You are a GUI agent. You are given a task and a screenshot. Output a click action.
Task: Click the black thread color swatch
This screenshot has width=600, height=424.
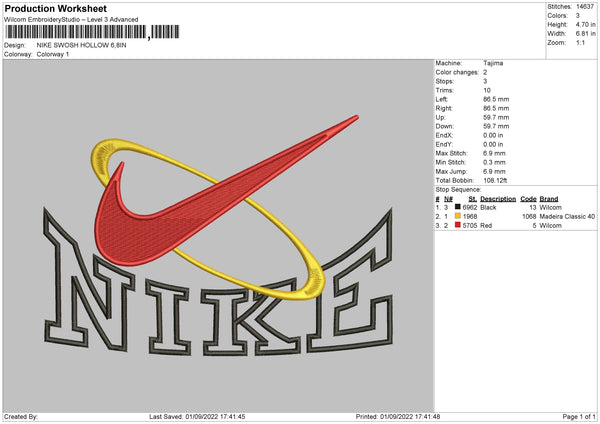[x=457, y=207]
